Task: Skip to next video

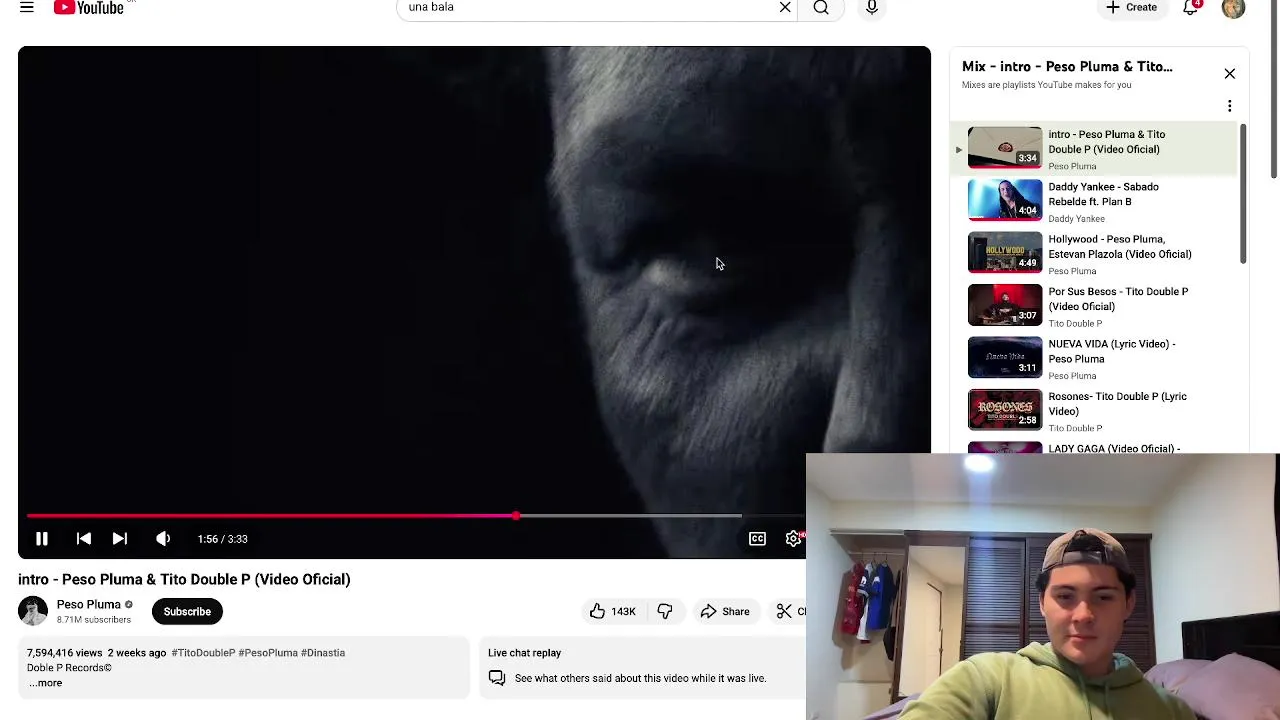Action: tap(120, 539)
